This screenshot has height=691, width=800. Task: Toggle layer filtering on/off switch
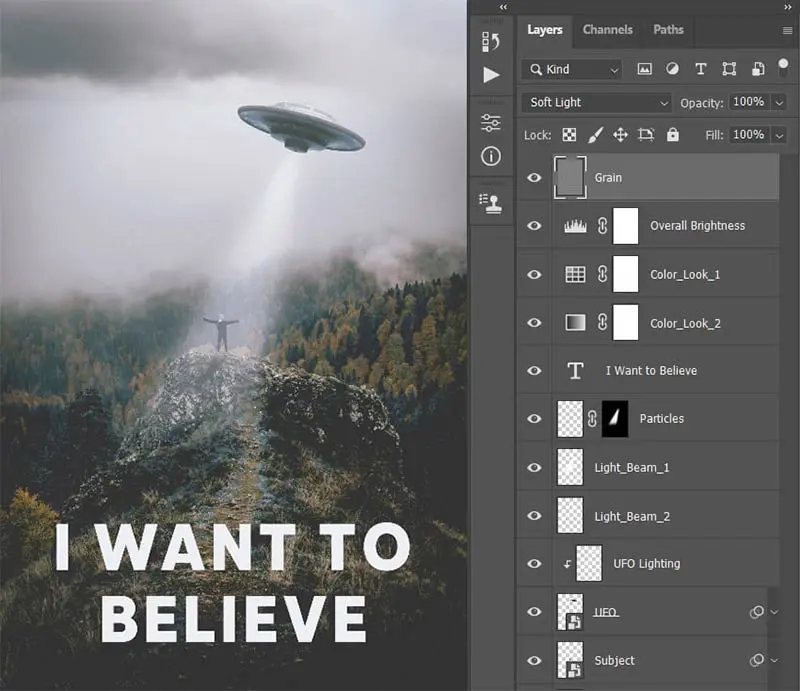(783, 68)
